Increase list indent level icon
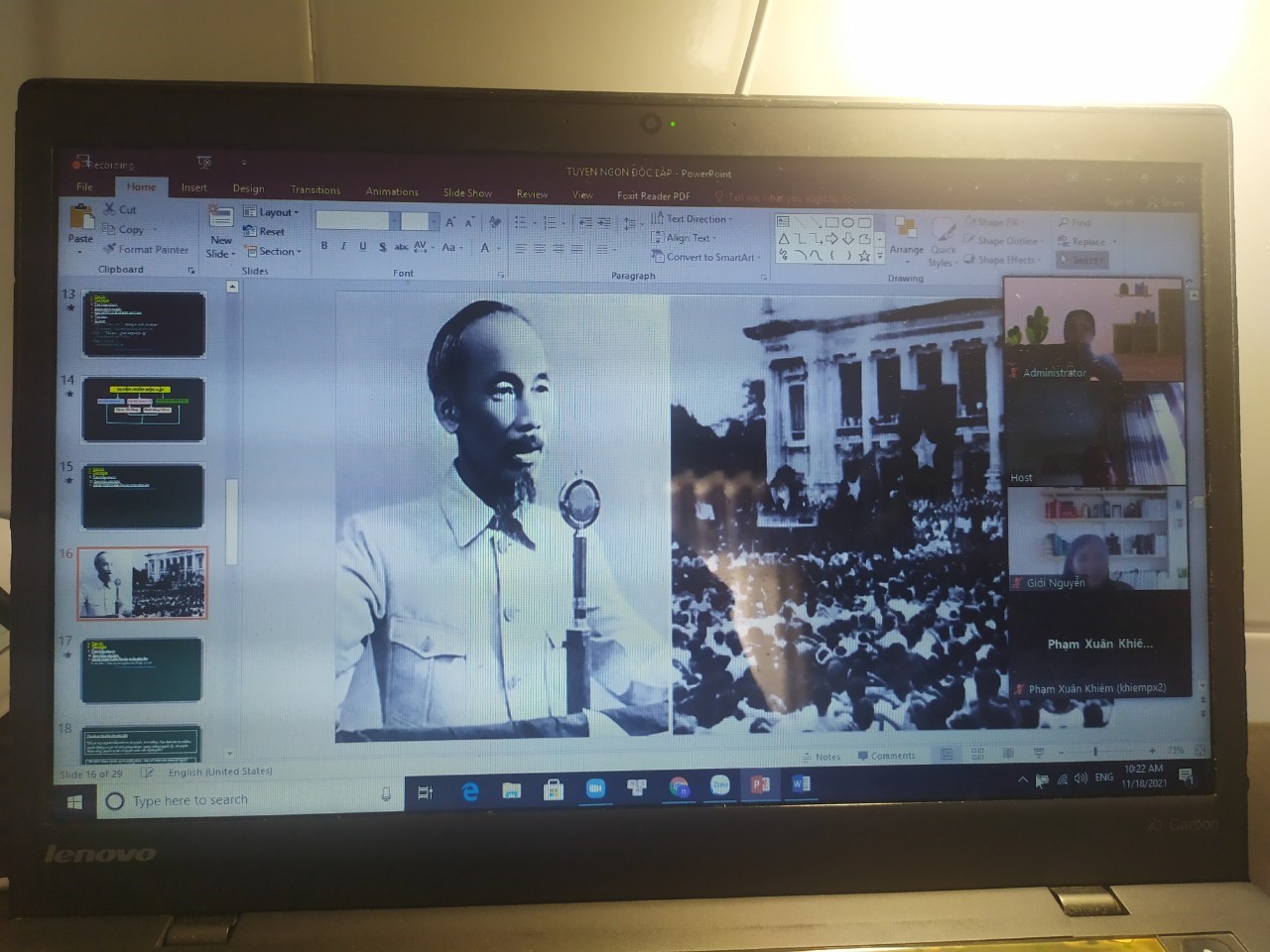1270x952 pixels. 604,222
